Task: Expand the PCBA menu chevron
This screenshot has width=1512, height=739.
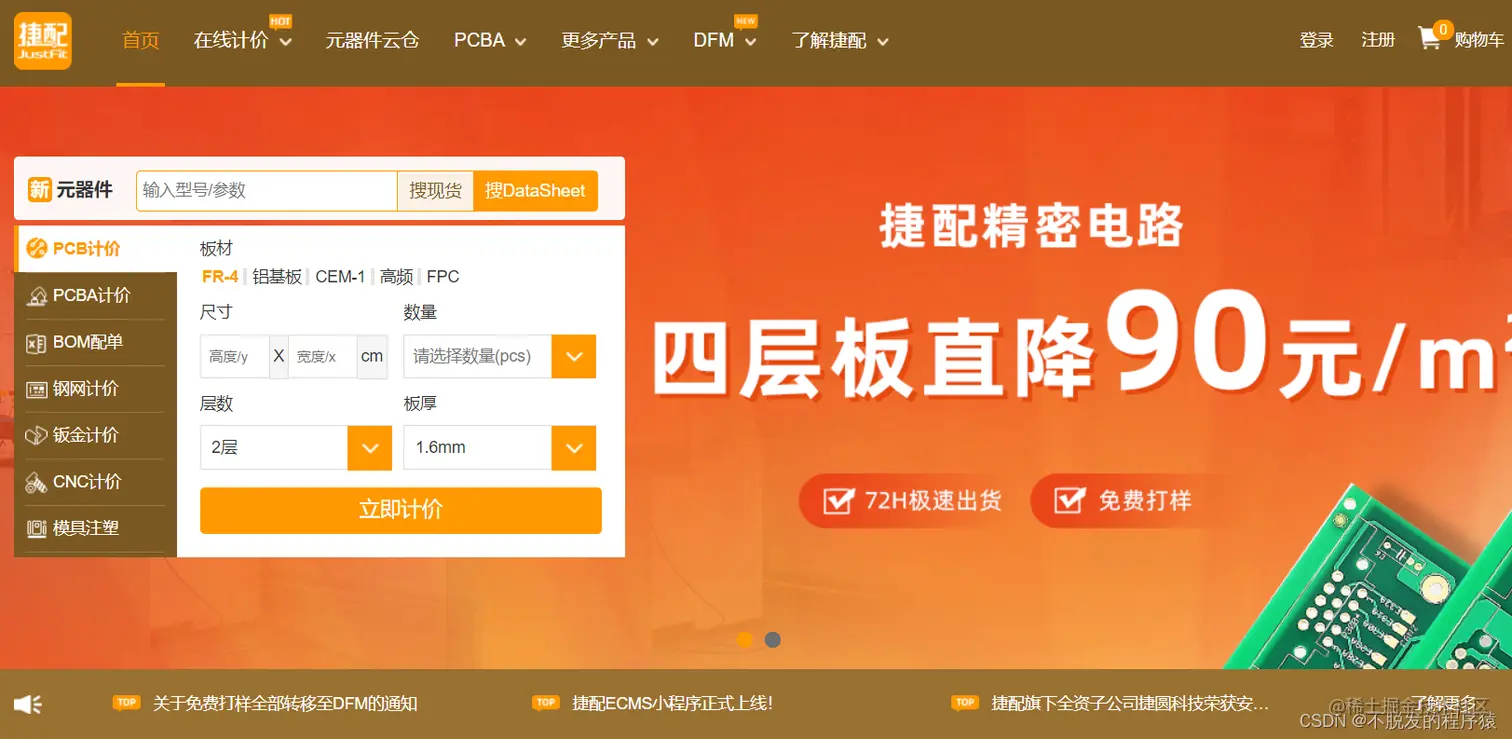Action: (x=520, y=42)
